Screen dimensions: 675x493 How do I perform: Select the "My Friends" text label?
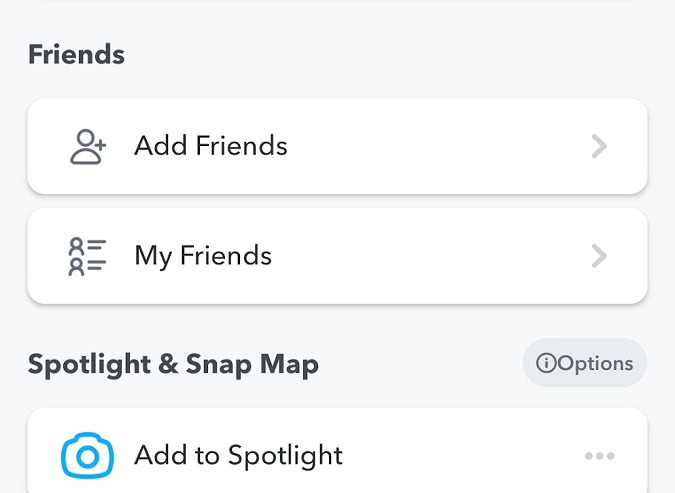pyautogui.click(x=203, y=256)
